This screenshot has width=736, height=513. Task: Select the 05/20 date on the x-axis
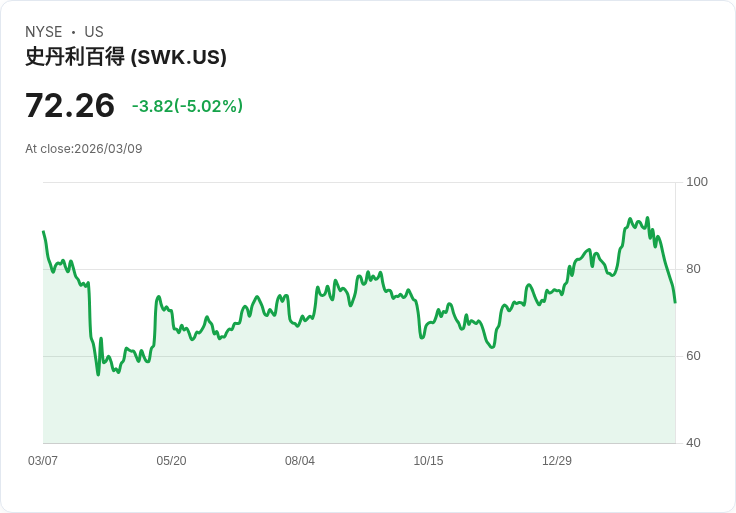click(171, 461)
